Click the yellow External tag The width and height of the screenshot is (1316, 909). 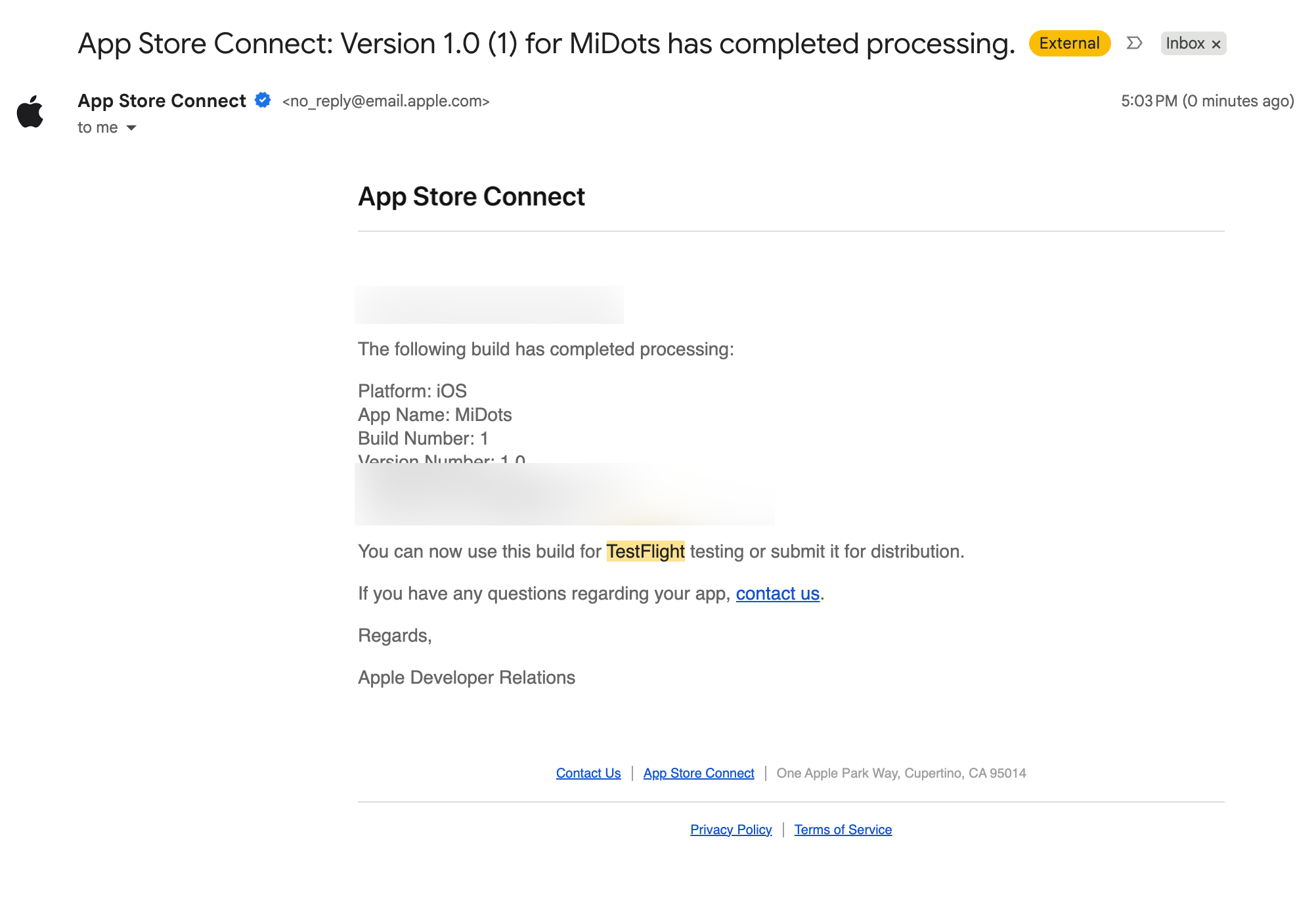pyautogui.click(x=1069, y=43)
